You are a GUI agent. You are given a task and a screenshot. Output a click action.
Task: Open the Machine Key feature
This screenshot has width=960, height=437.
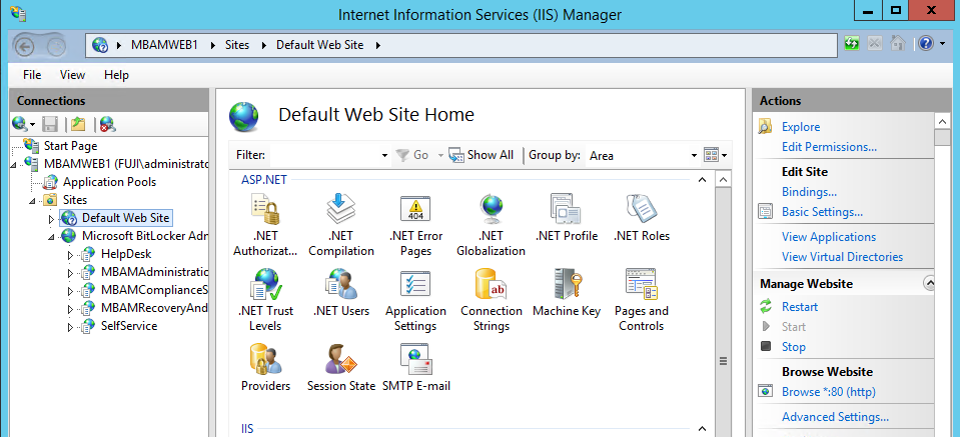(566, 293)
